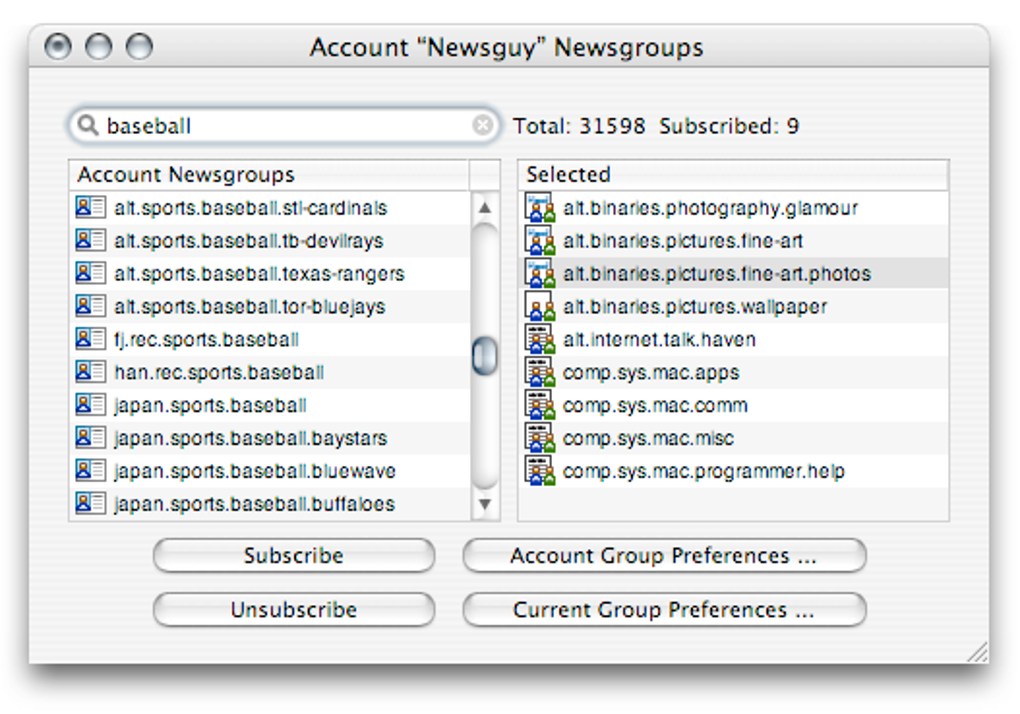Click subscribed group icon for alt.binaries.pictures.fine-art
Screen dimensions: 1020x714
(540, 240)
